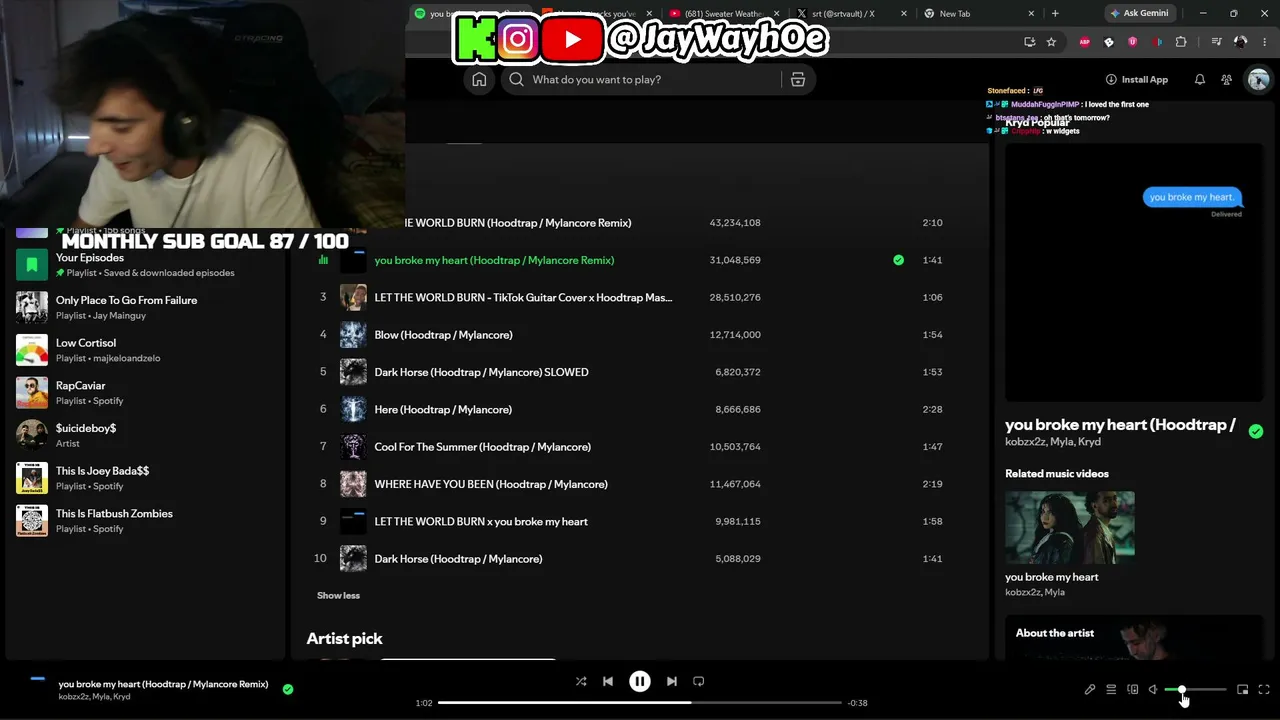Open the browser media control icon
The width and height of the screenshot is (1280, 720).
[x=1216, y=42]
